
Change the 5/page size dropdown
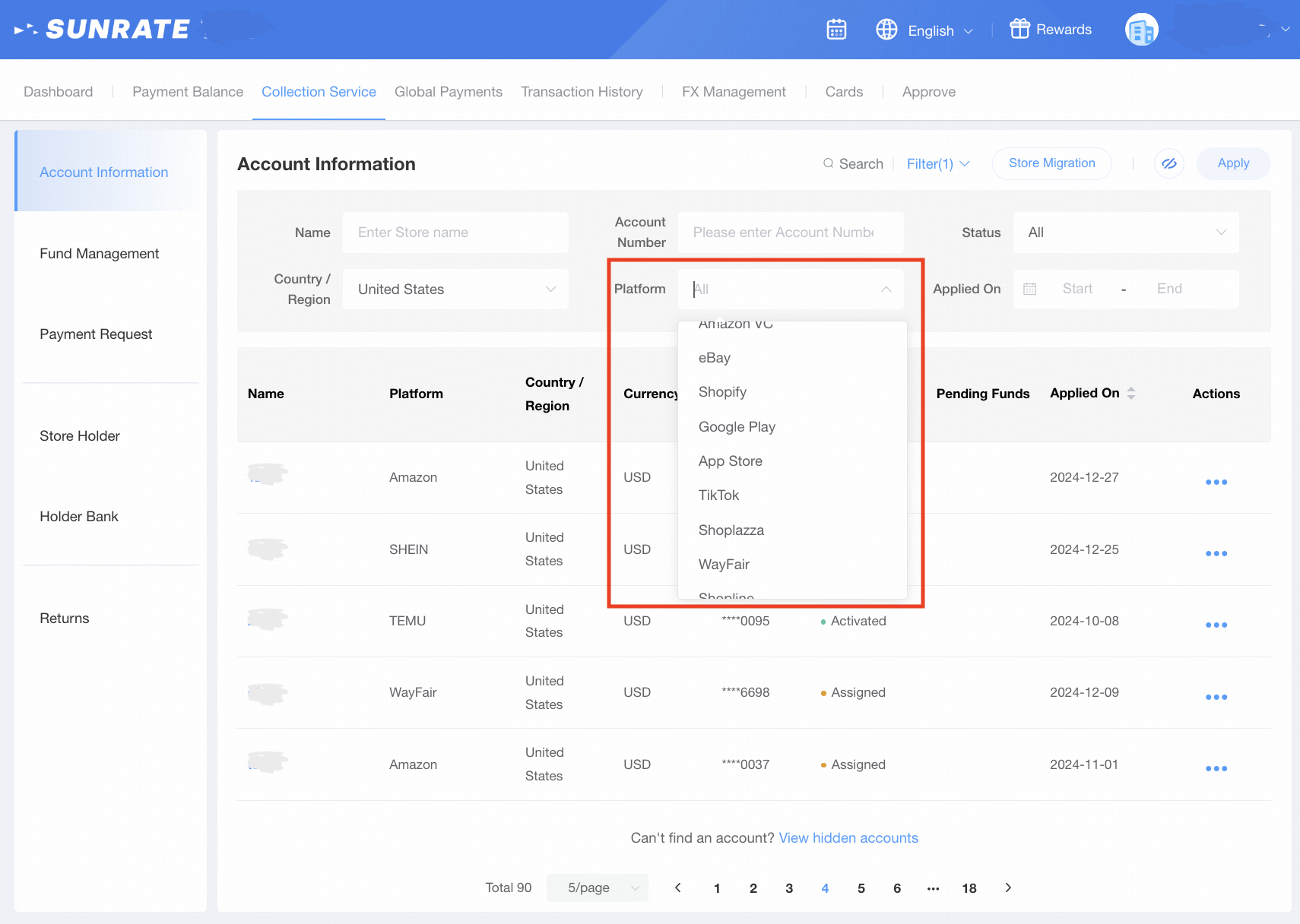point(597,888)
